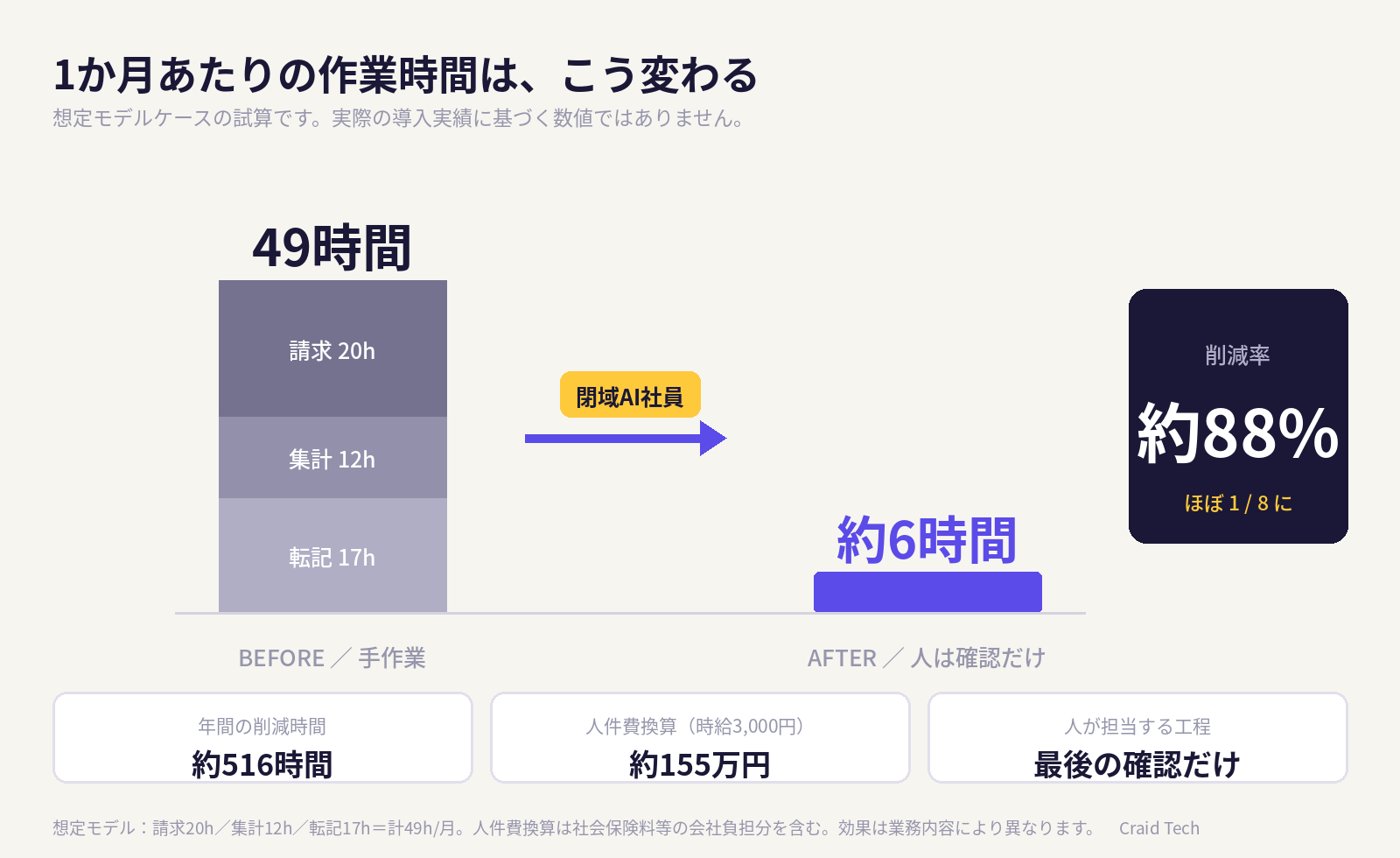The height and width of the screenshot is (858, 1400).
Task: Click the 請求 20h bar segment
Action: point(332,348)
